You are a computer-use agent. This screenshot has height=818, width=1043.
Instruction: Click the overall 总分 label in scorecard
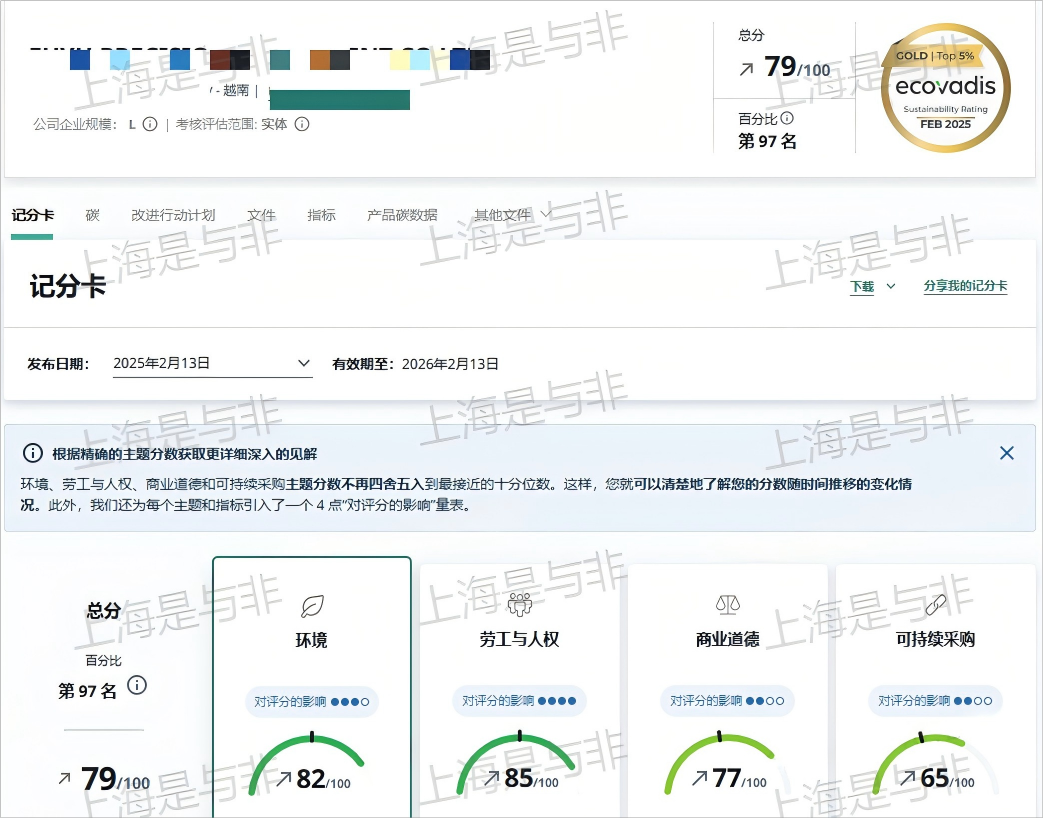pyautogui.click(x=104, y=611)
